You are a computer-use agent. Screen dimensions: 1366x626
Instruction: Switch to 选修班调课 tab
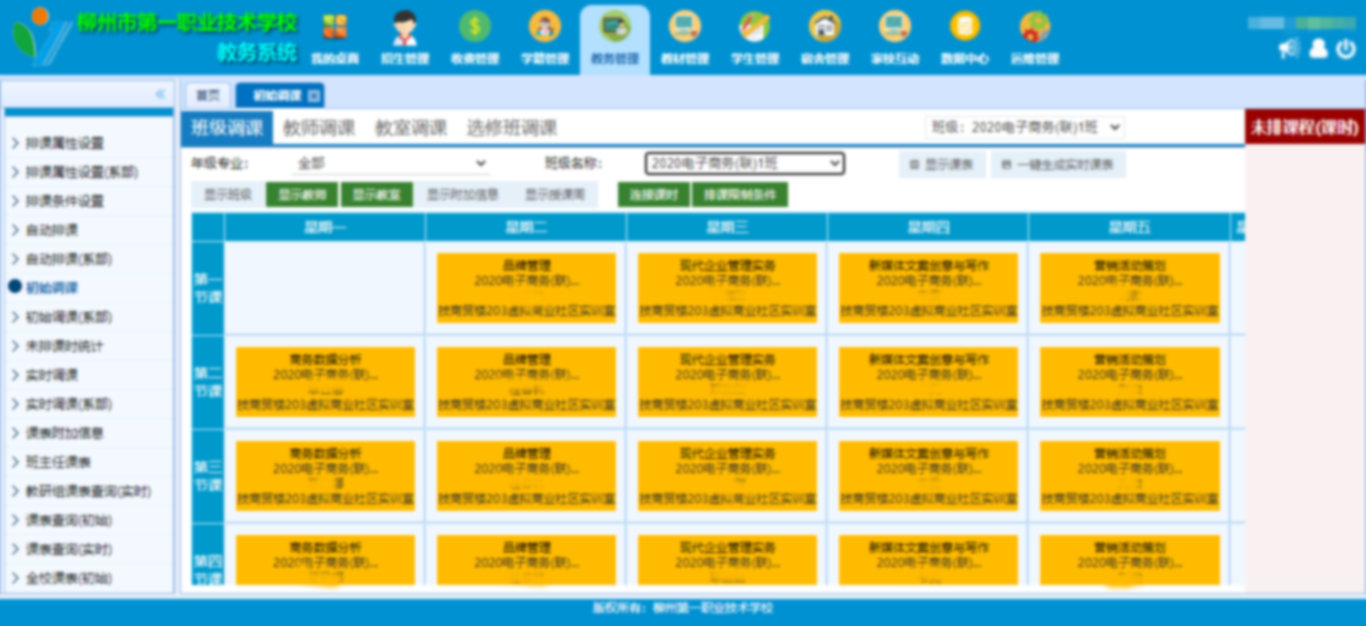512,128
